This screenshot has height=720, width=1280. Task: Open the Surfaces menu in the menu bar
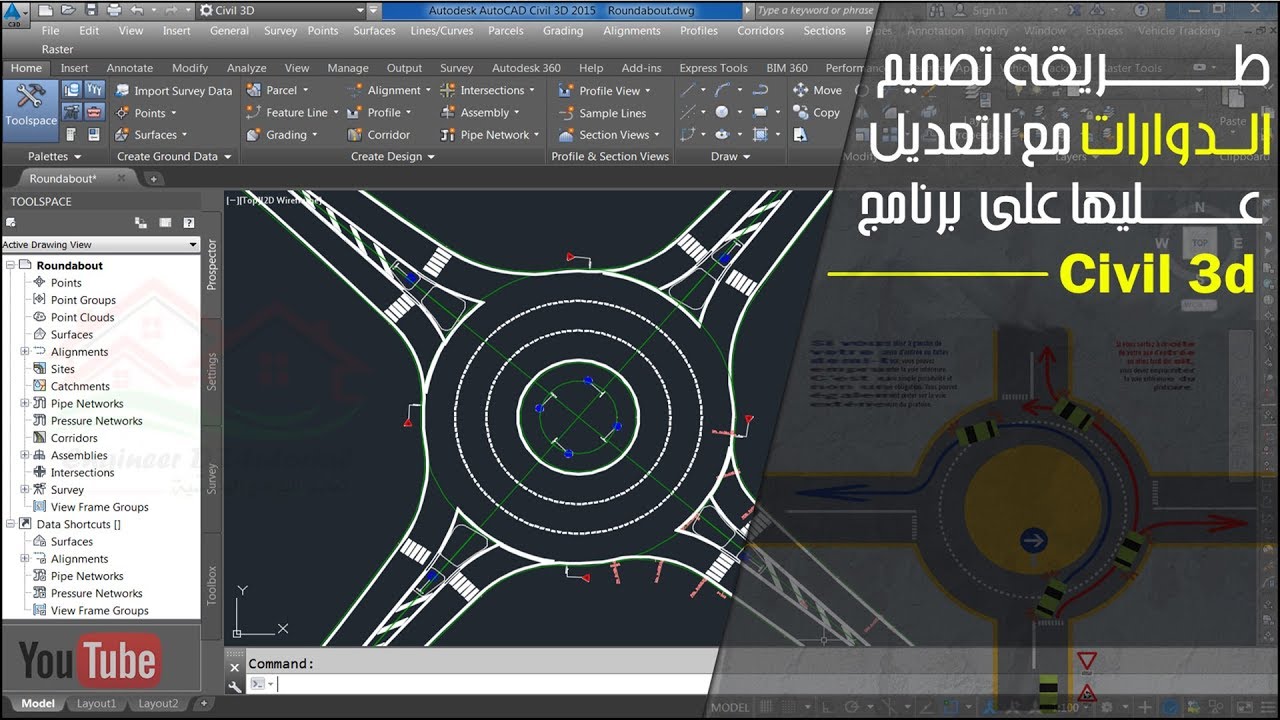(374, 31)
